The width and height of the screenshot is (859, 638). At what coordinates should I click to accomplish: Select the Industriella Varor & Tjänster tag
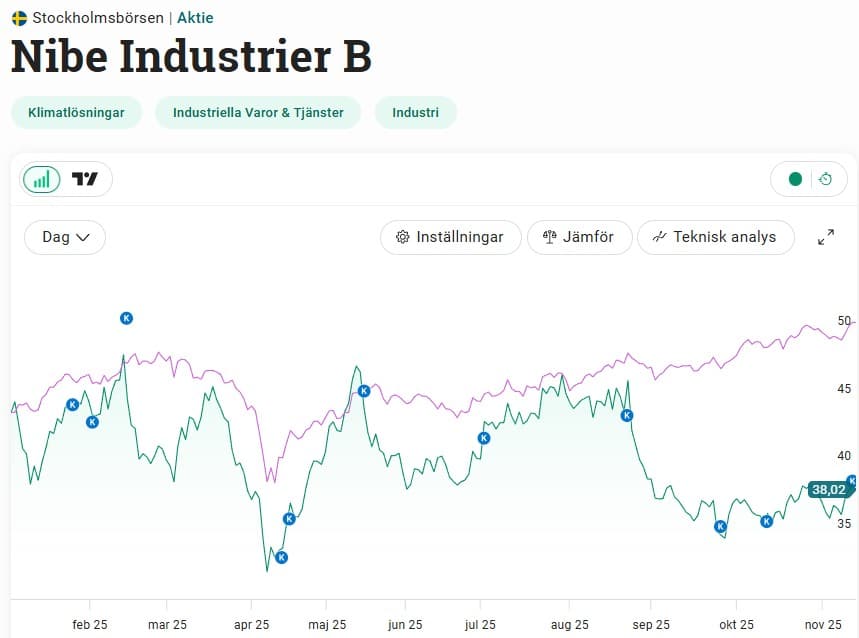click(x=258, y=113)
